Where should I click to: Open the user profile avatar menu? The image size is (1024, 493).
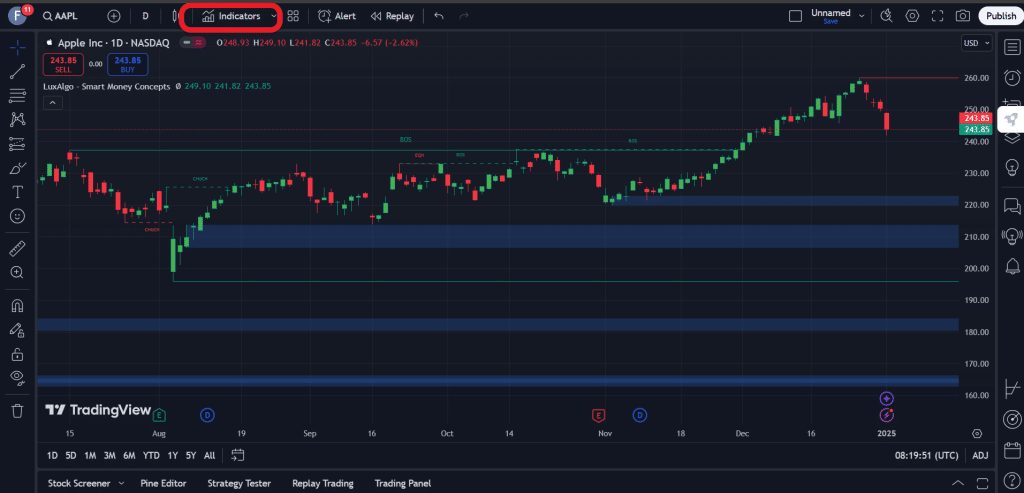pos(18,16)
